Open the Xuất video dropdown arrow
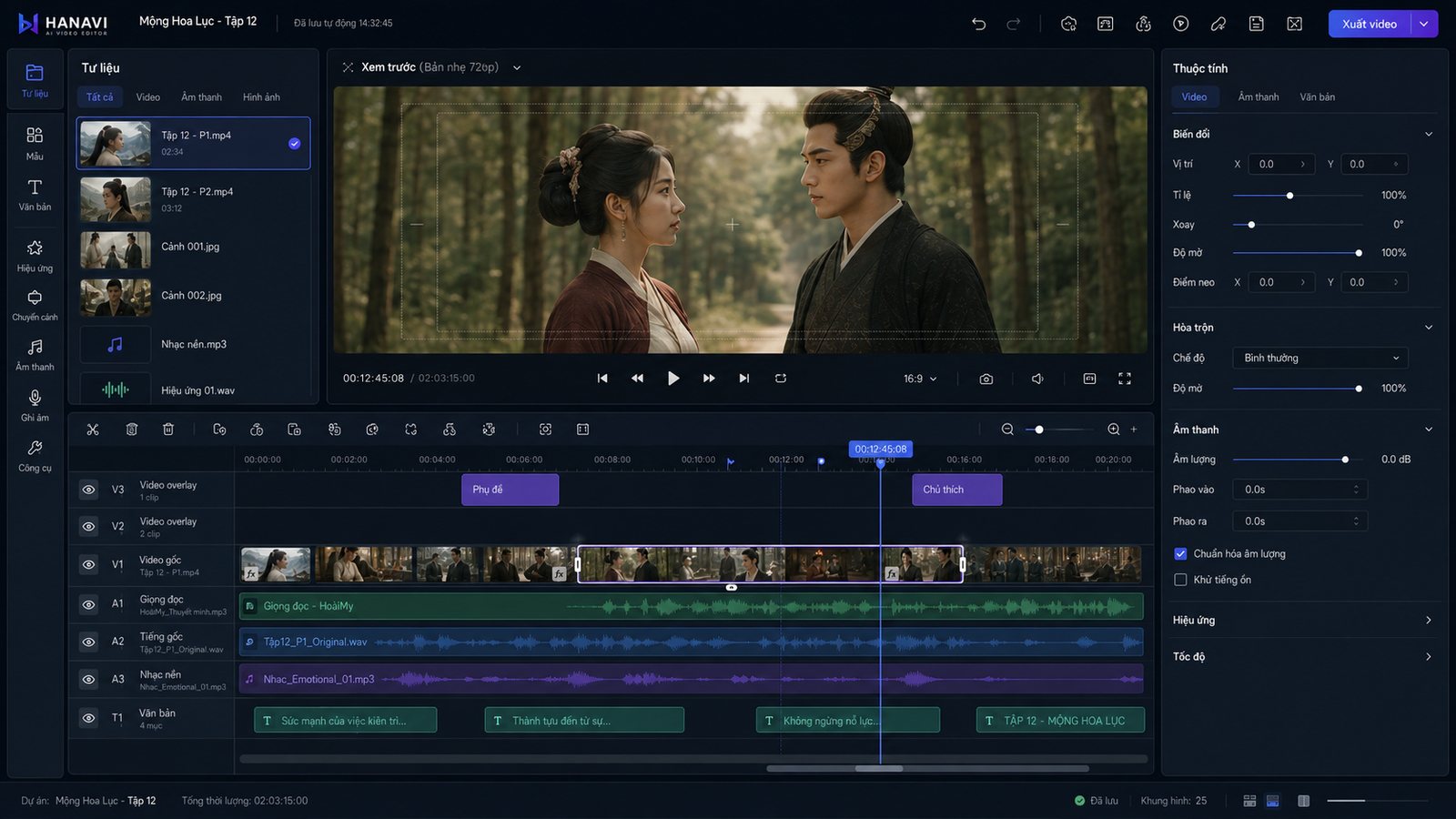This screenshot has height=819, width=1456. pos(1424,24)
